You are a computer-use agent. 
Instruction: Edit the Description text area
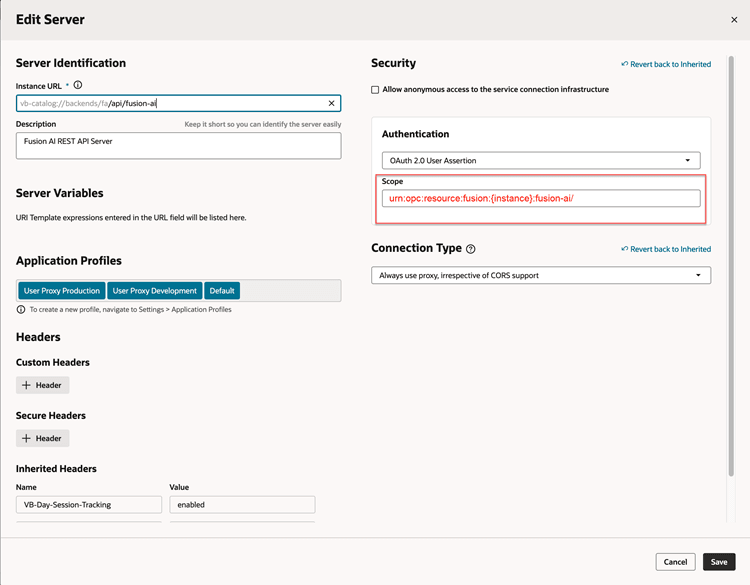coord(178,145)
